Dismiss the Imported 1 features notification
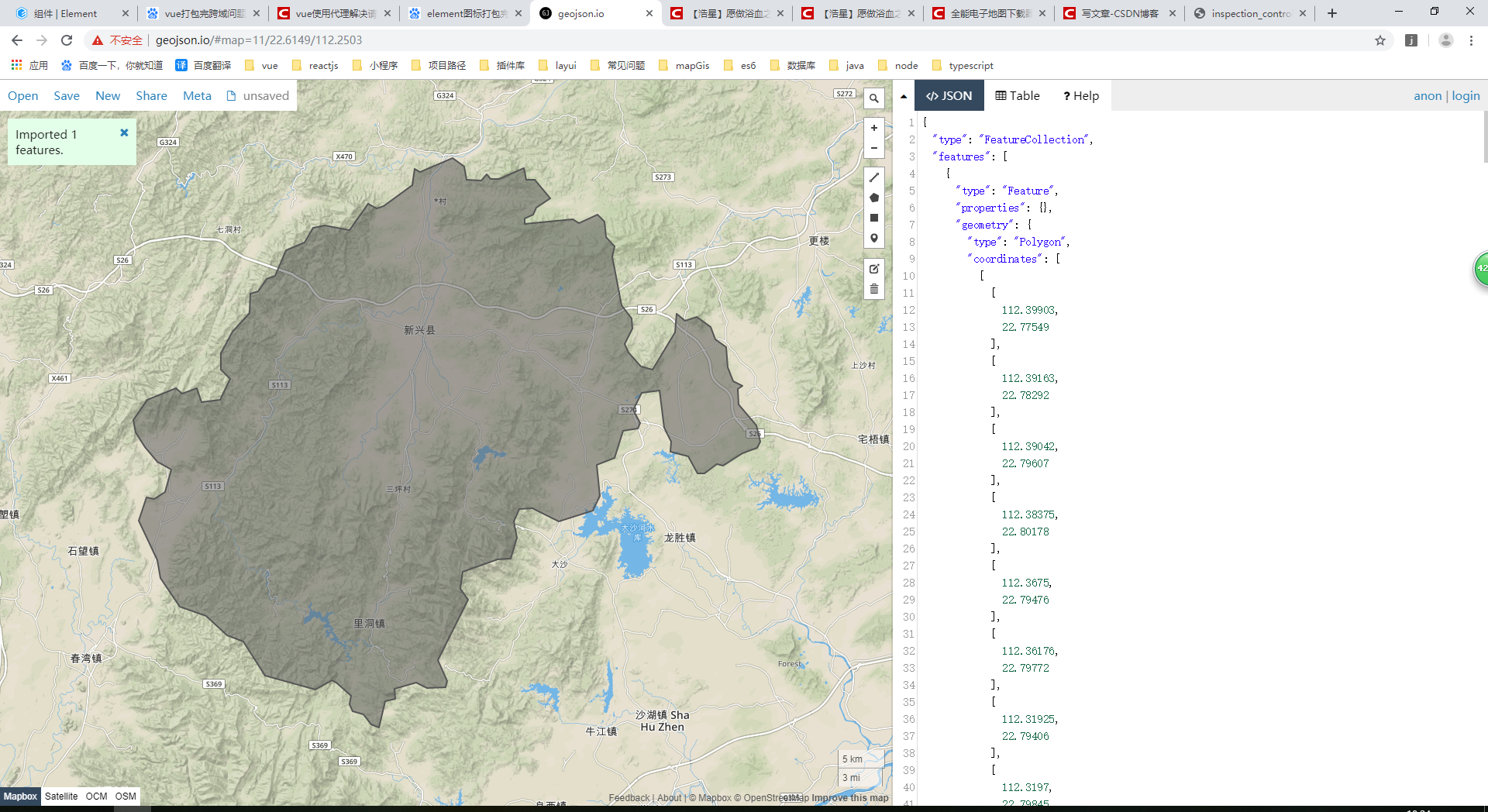This screenshot has height=812, width=1488. click(x=124, y=132)
